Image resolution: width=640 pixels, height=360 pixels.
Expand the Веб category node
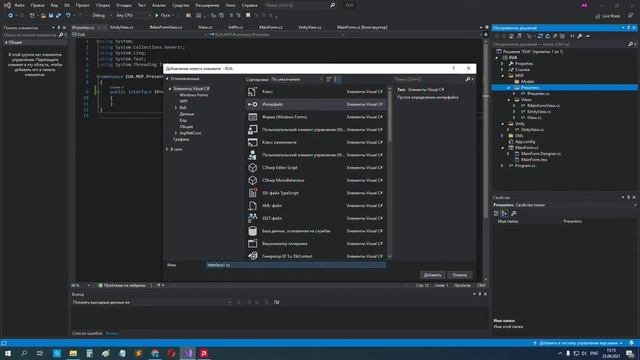pos(176,108)
